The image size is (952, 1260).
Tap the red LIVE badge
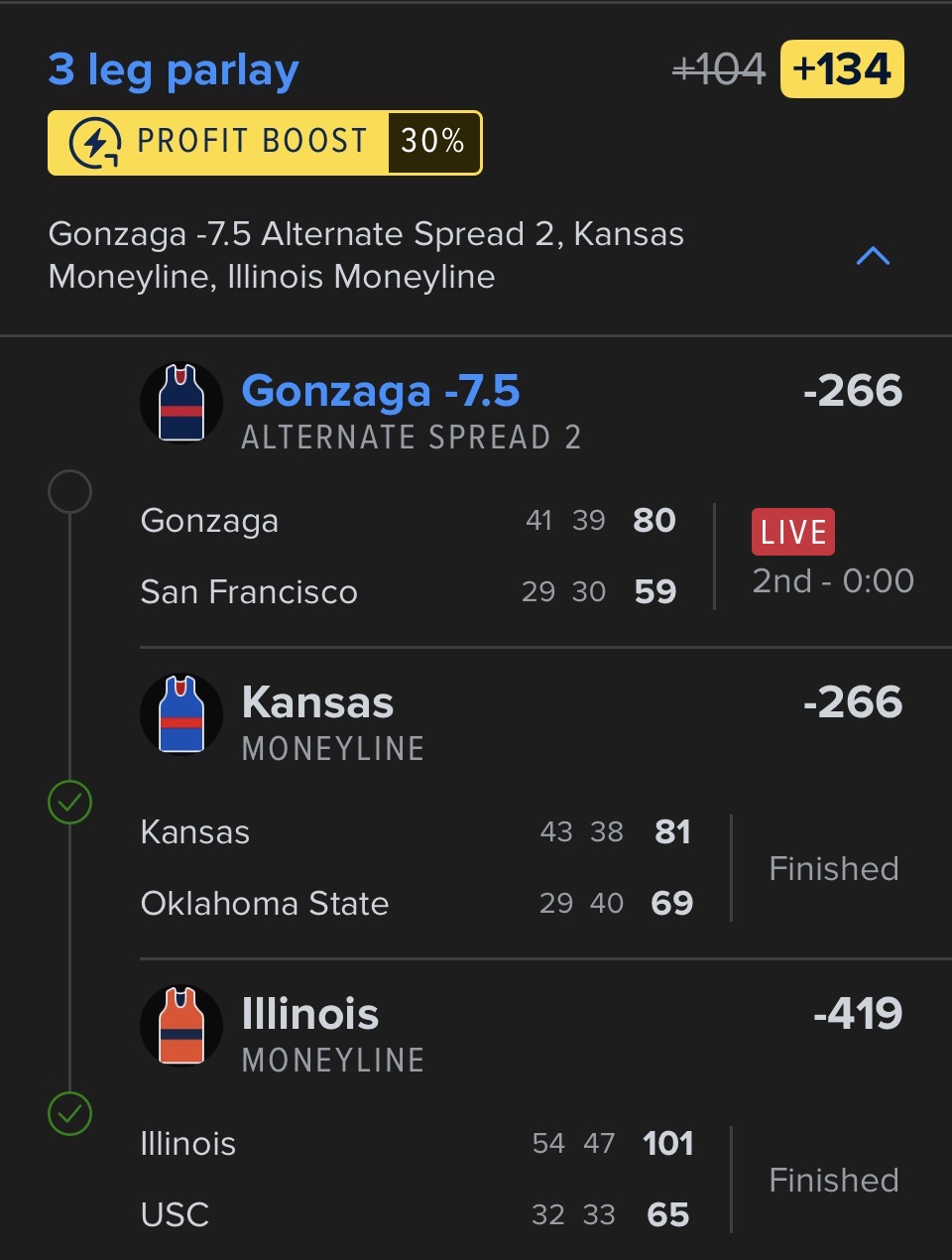792,532
